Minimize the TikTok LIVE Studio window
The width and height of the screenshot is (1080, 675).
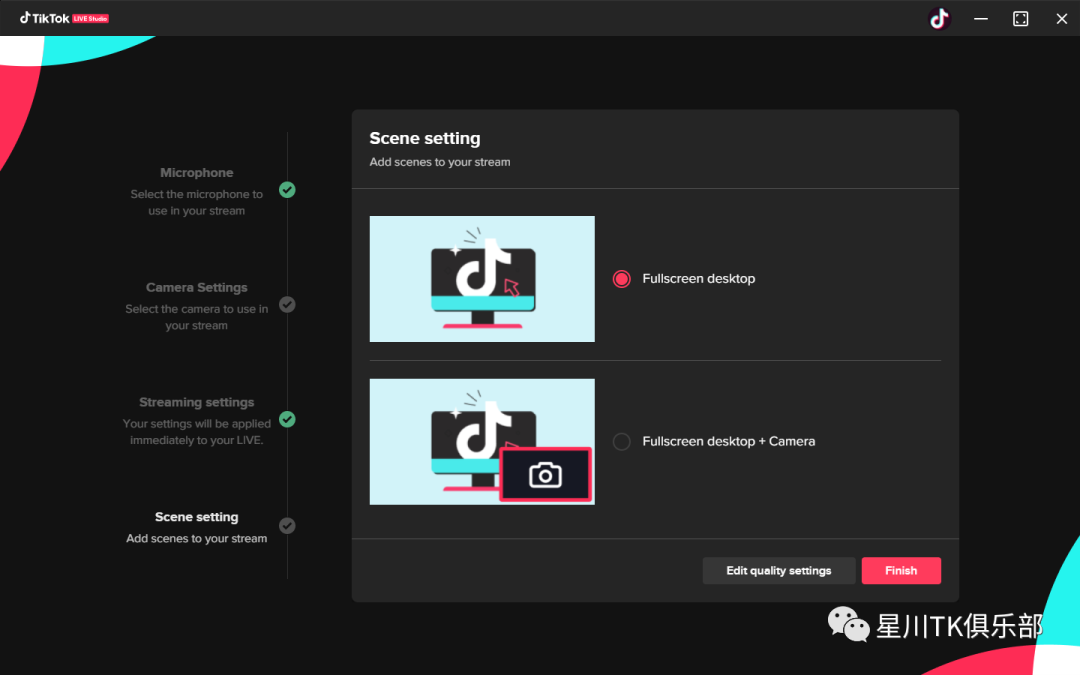(981, 19)
